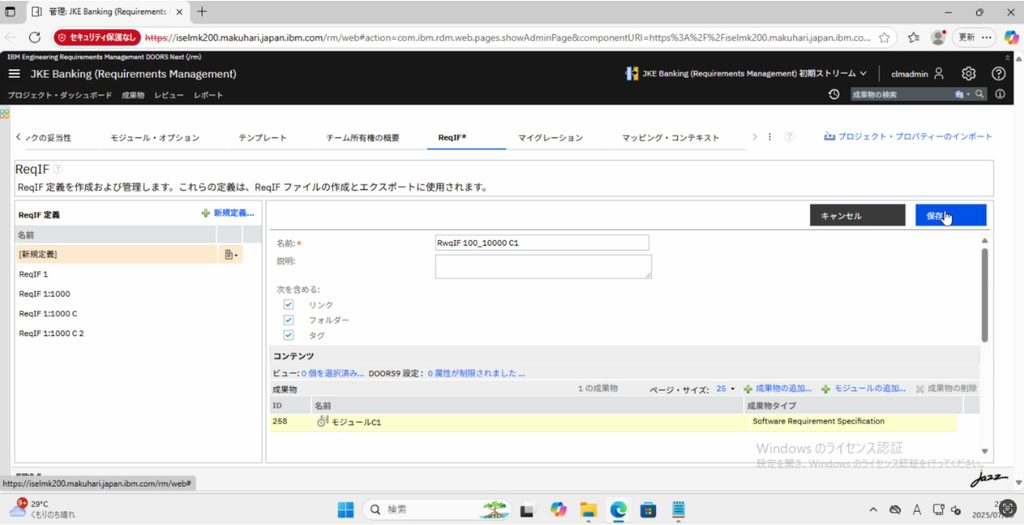The image size is (1024, 525).
Task: Bookmark this page with the star icon
Action: click(884, 37)
